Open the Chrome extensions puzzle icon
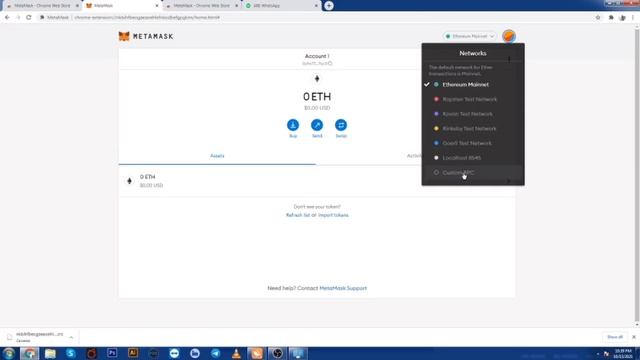 pos(611,18)
